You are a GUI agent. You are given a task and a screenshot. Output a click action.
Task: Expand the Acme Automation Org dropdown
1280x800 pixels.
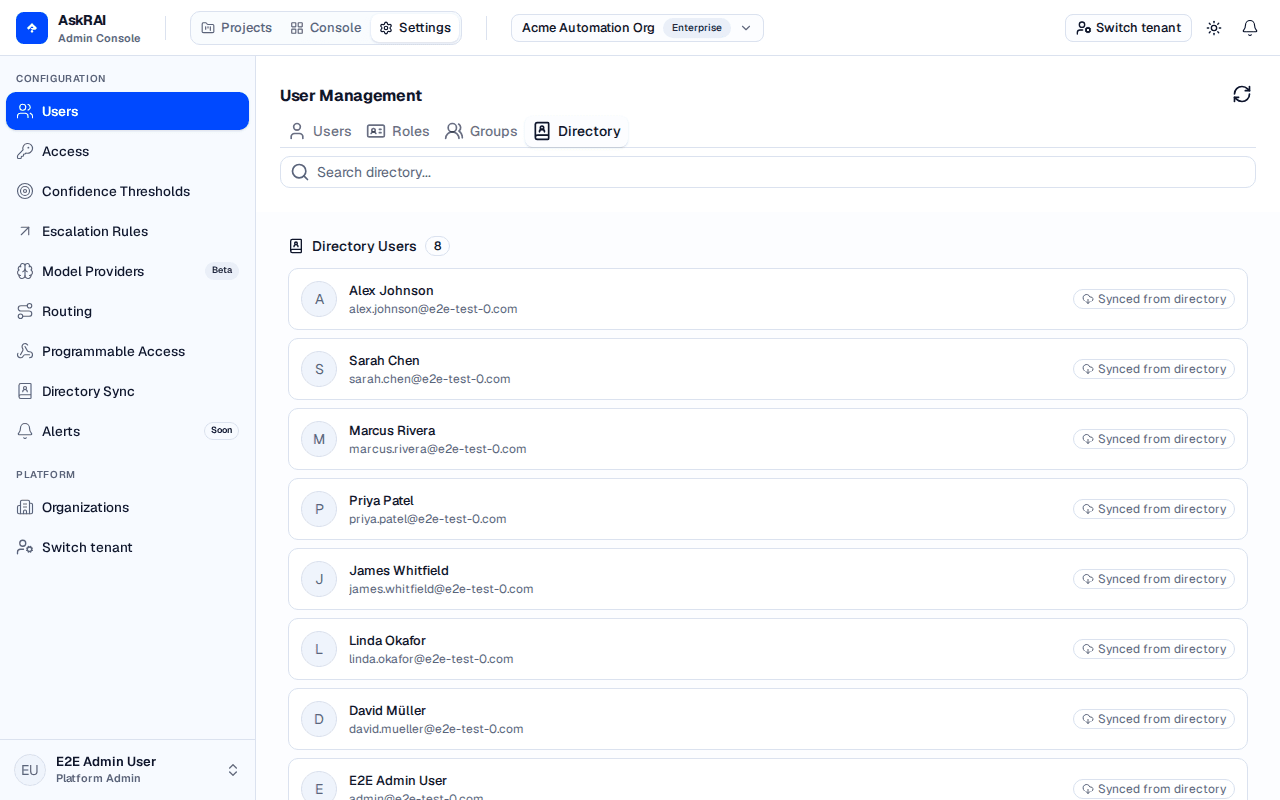point(637,28)
